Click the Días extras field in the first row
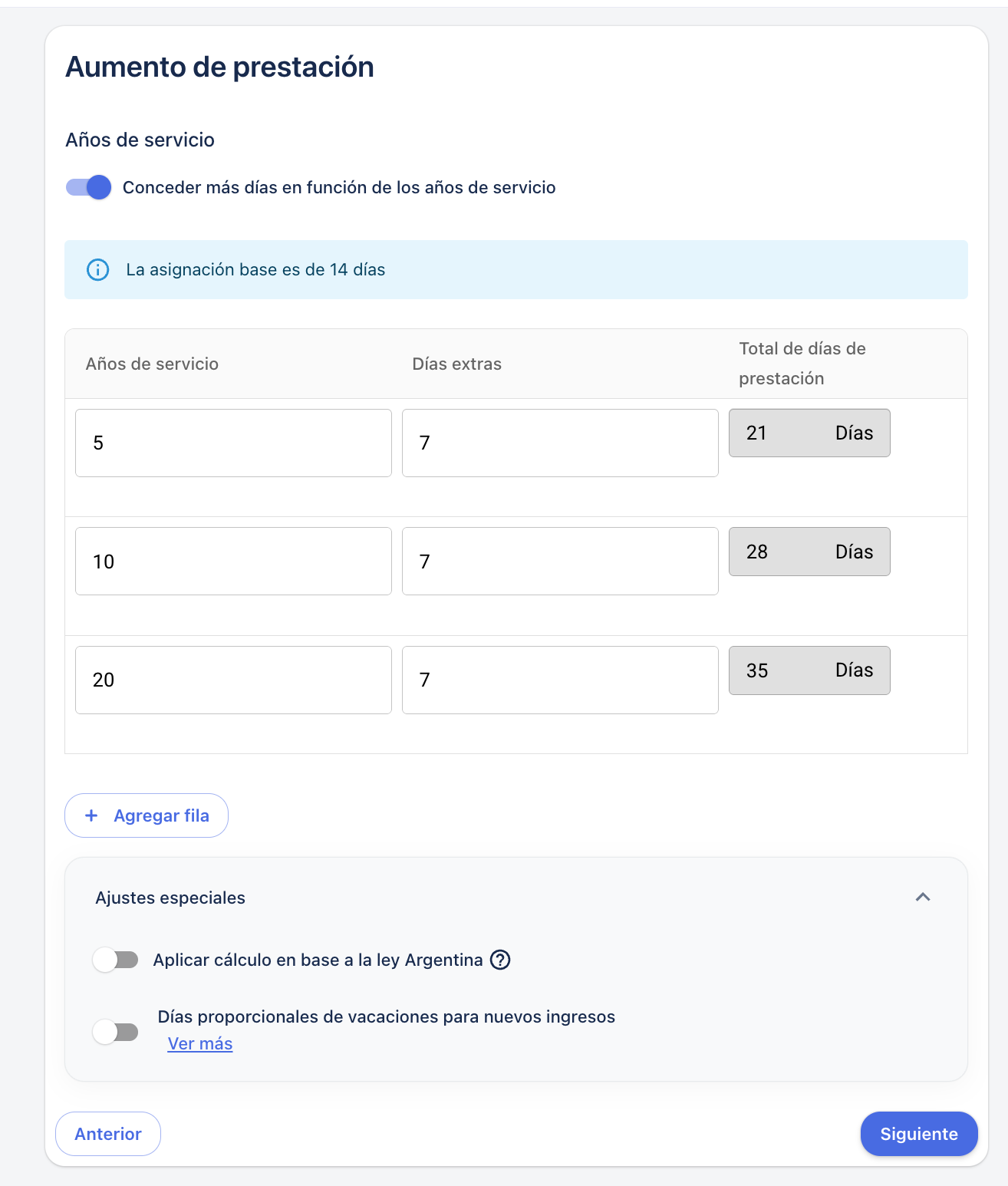The height and width of the screenshot is (1186, 1008). click(x=560, y=443)
